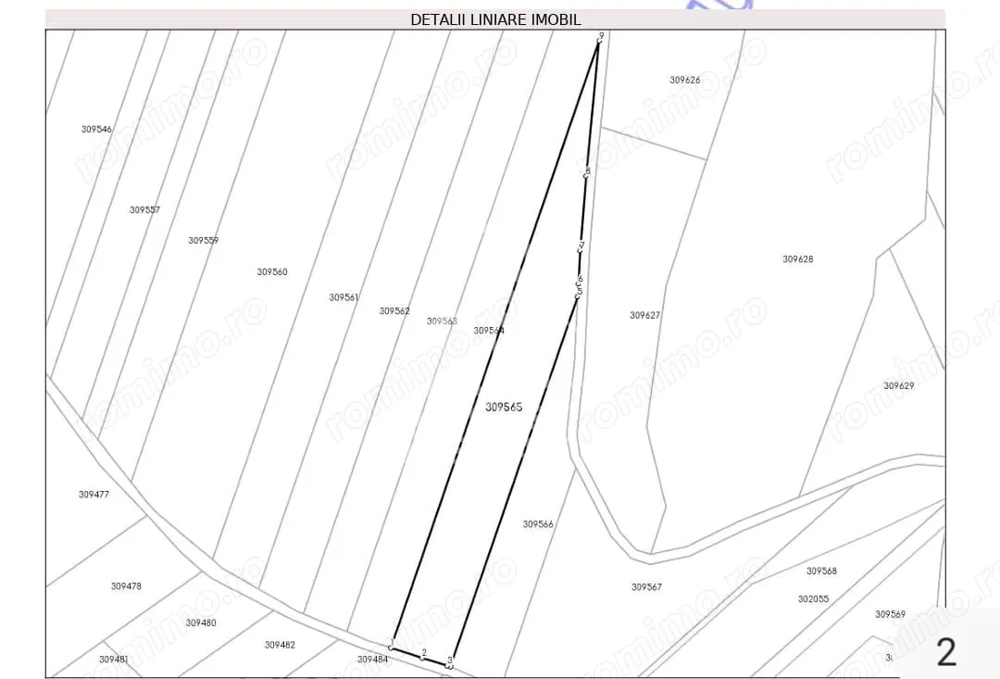Click parcel label 309484 at the bottom
The image size is (1000, 679).
pos(372,661)
